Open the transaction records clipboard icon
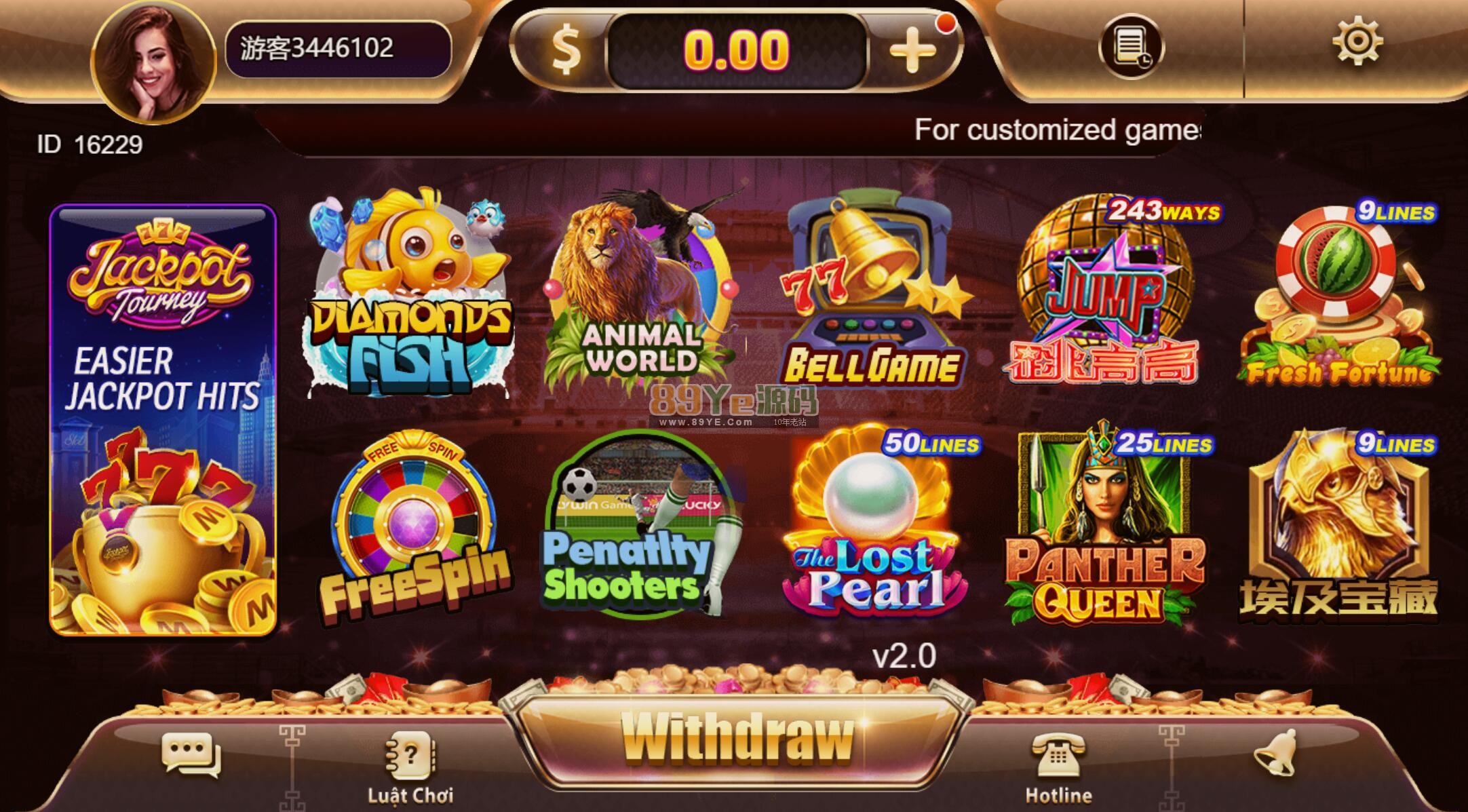Image resolution: width=1468 pixels, height=812 pixels. [1131, 47]
